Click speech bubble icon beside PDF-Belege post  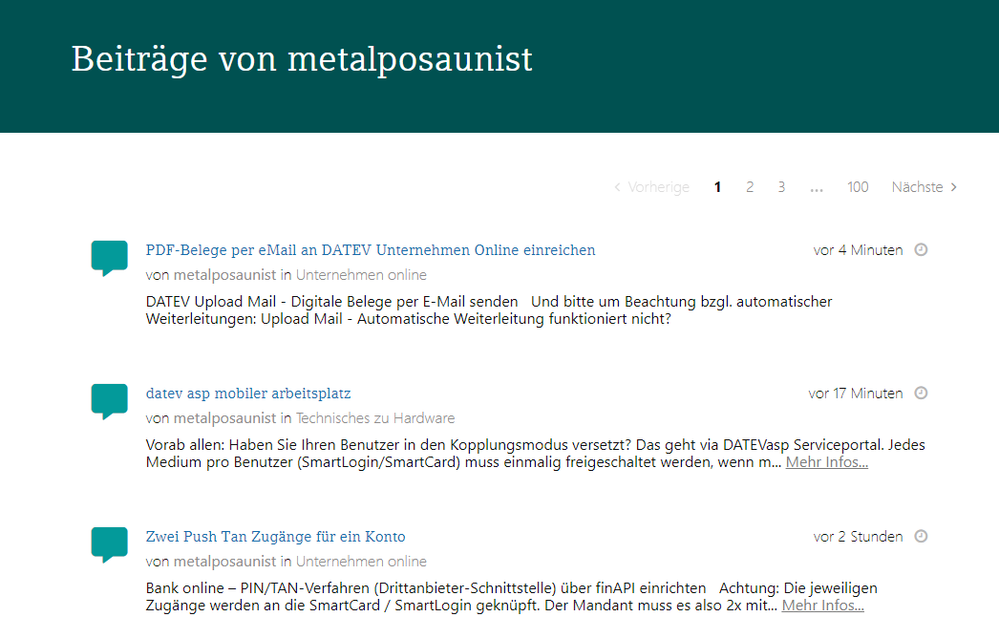[109, 257]
